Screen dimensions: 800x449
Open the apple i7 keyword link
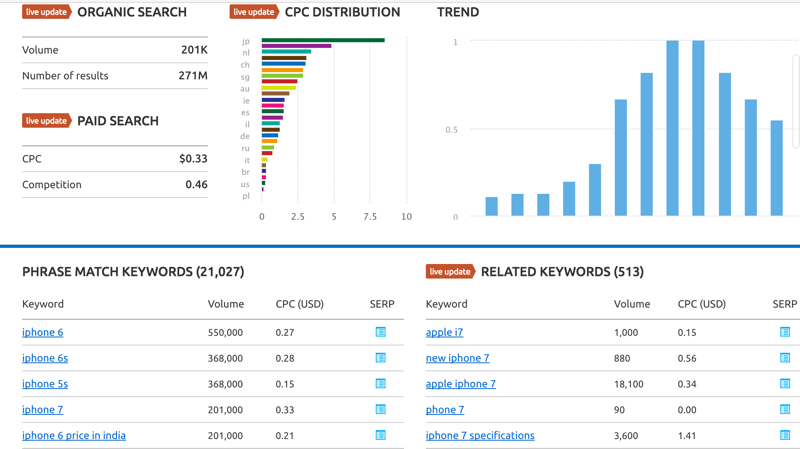coord(444,332)
